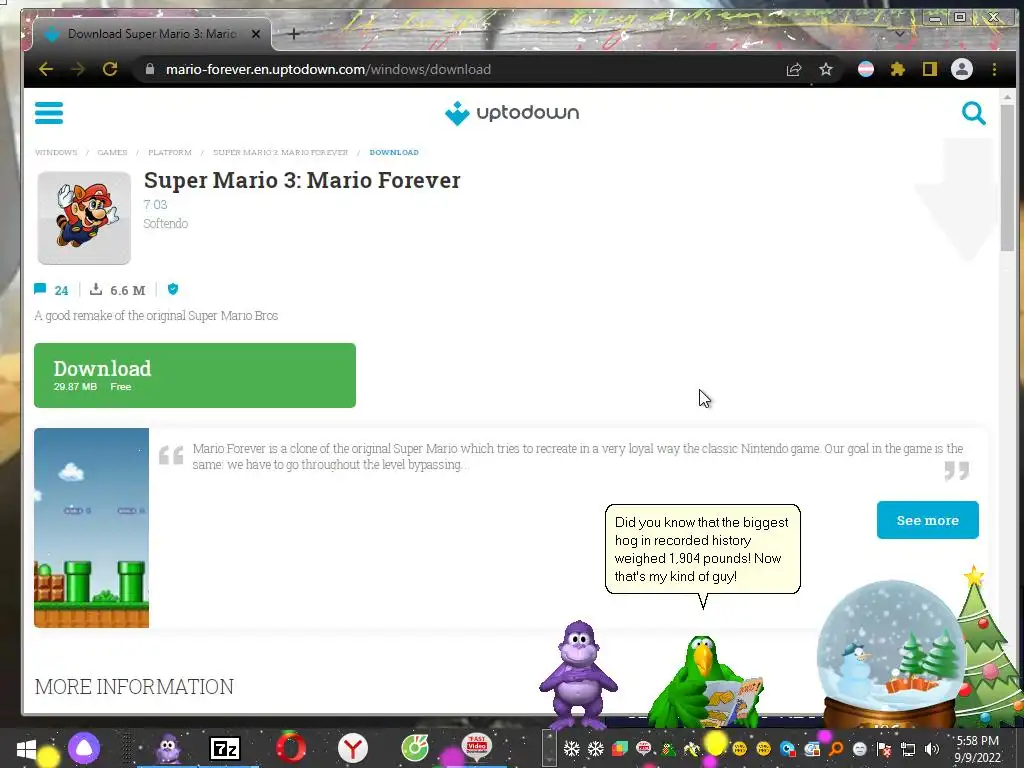Close the Download Super Mario 3 tab
Viewport: 1024px width, 768px height.
pyautogui.click(x=256, y=34)
